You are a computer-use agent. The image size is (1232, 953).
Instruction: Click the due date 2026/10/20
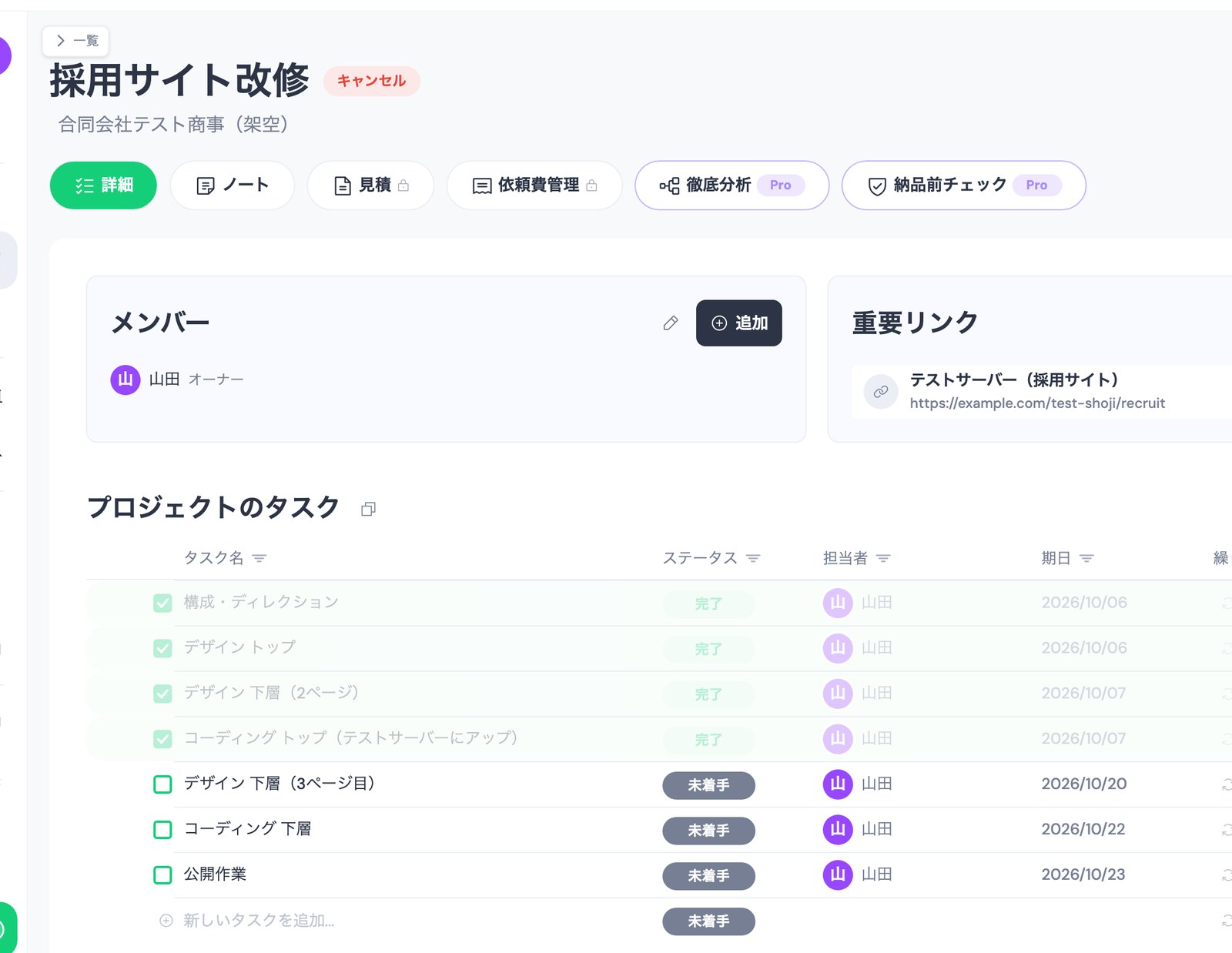(1083, 784)
